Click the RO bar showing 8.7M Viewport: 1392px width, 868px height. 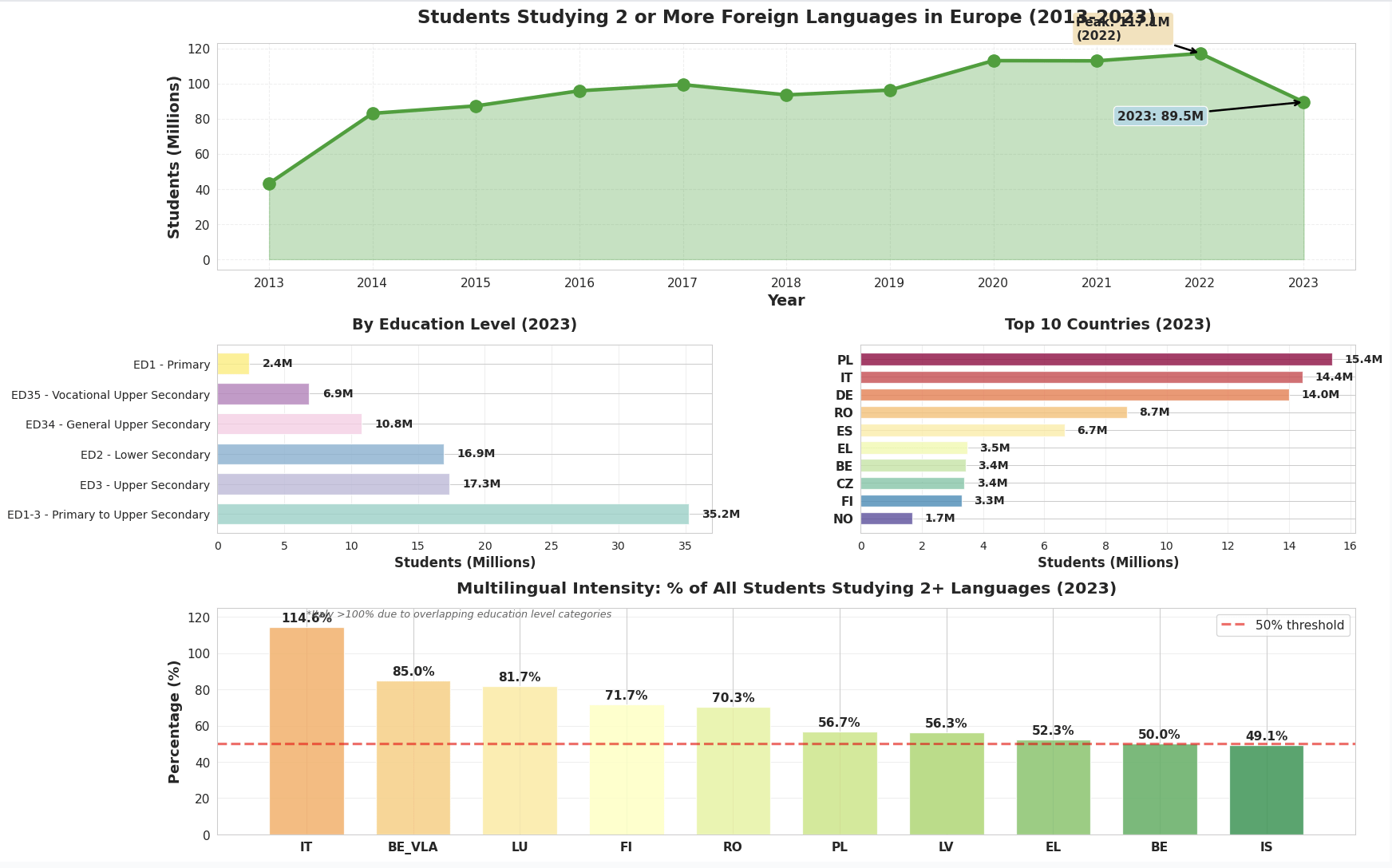click(994, 412)
